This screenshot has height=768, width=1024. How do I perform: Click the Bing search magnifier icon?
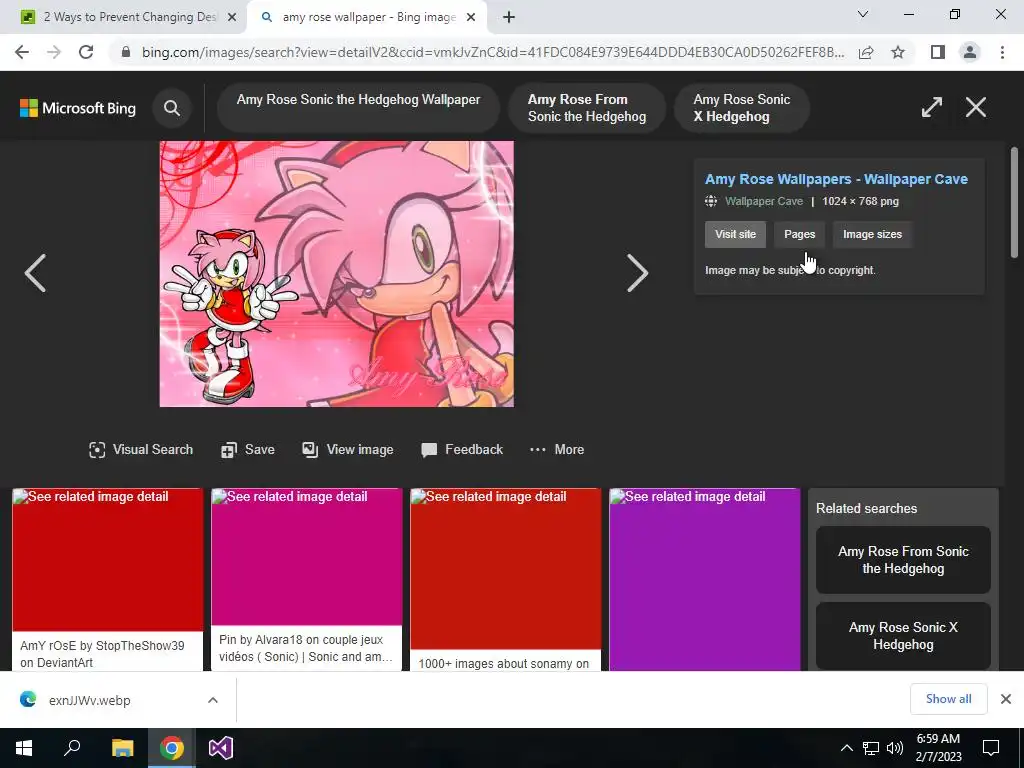click(x=172, y=108)
